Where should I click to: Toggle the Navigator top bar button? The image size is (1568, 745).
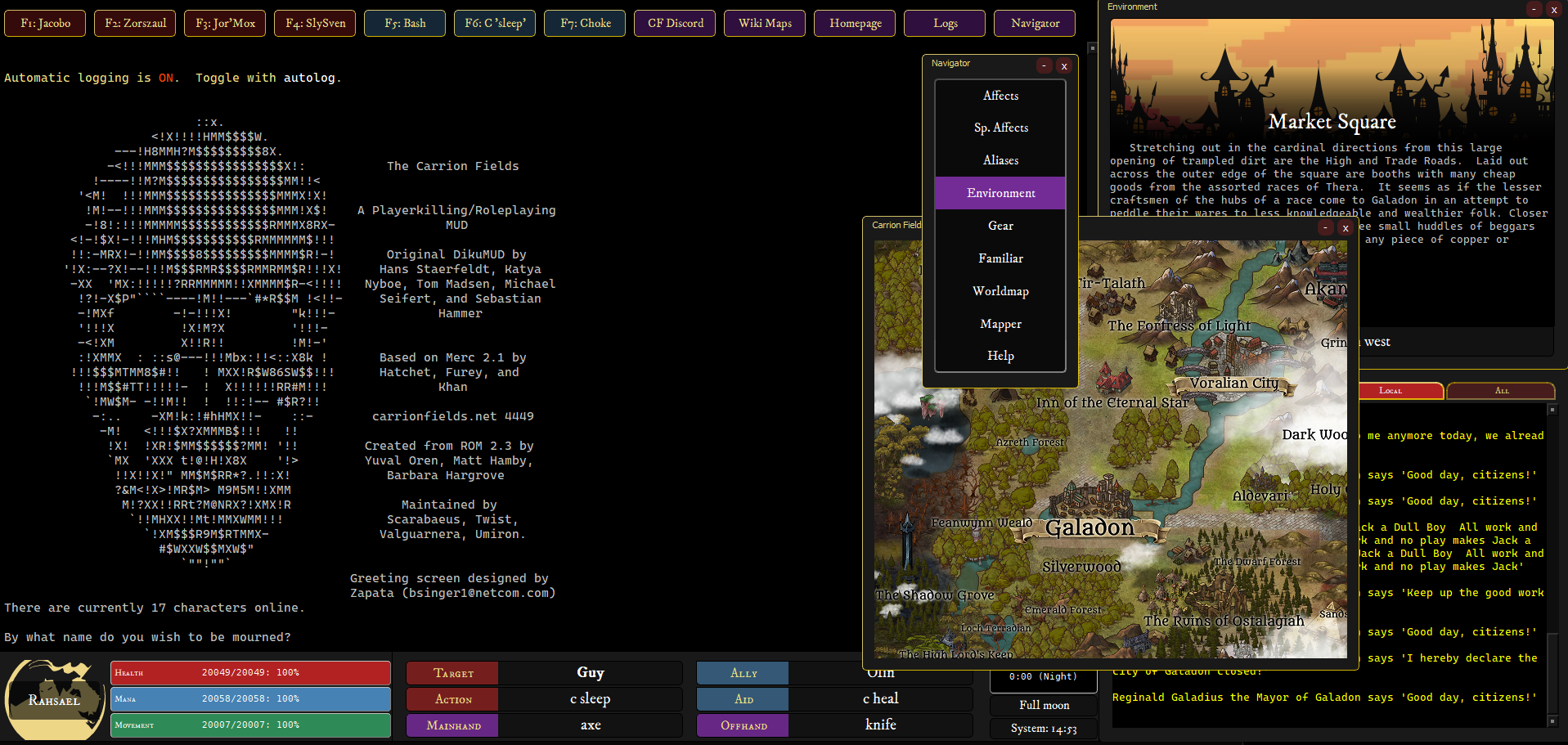point(1035,23)
